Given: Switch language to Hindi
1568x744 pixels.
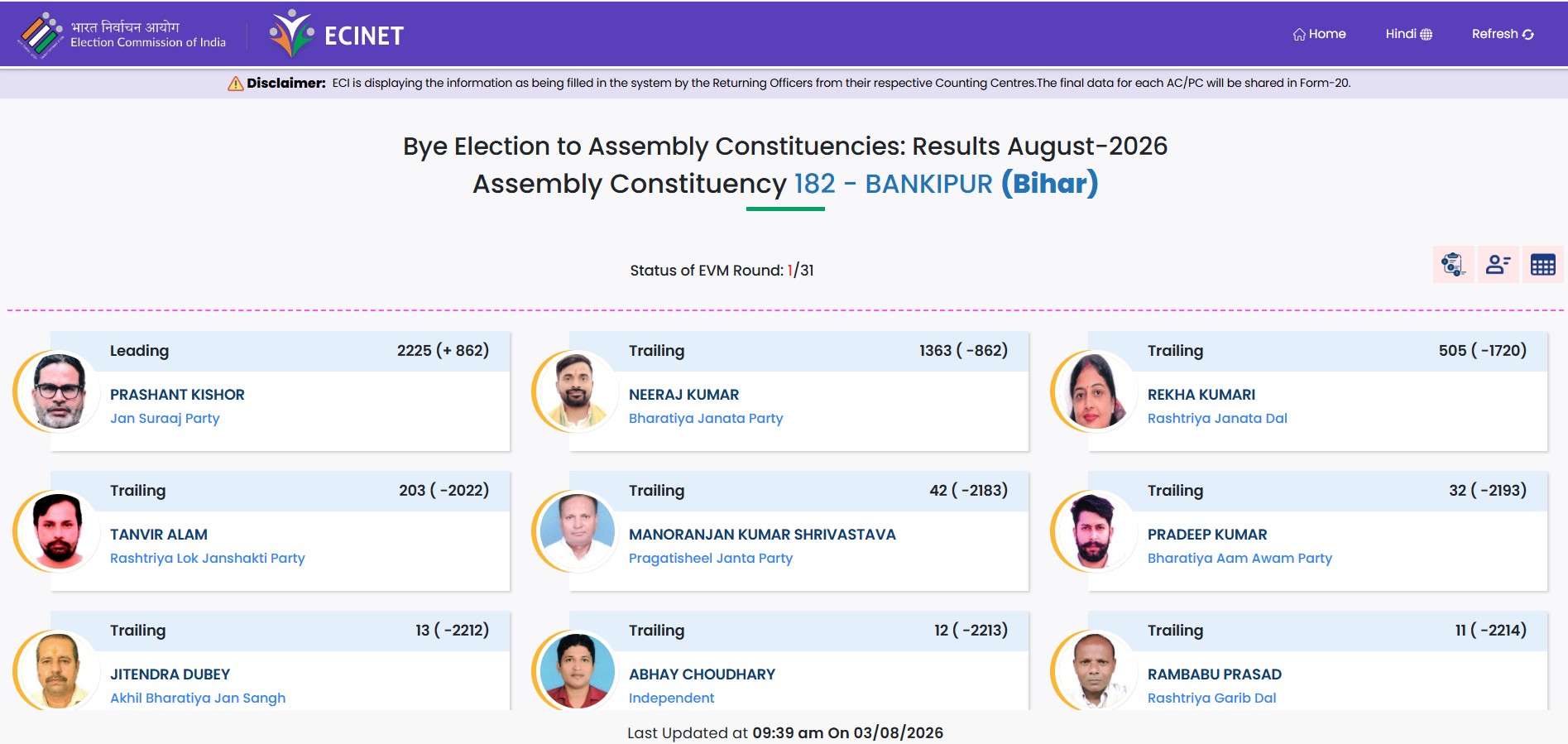Looking at the screenshot, I should 1409,34.
